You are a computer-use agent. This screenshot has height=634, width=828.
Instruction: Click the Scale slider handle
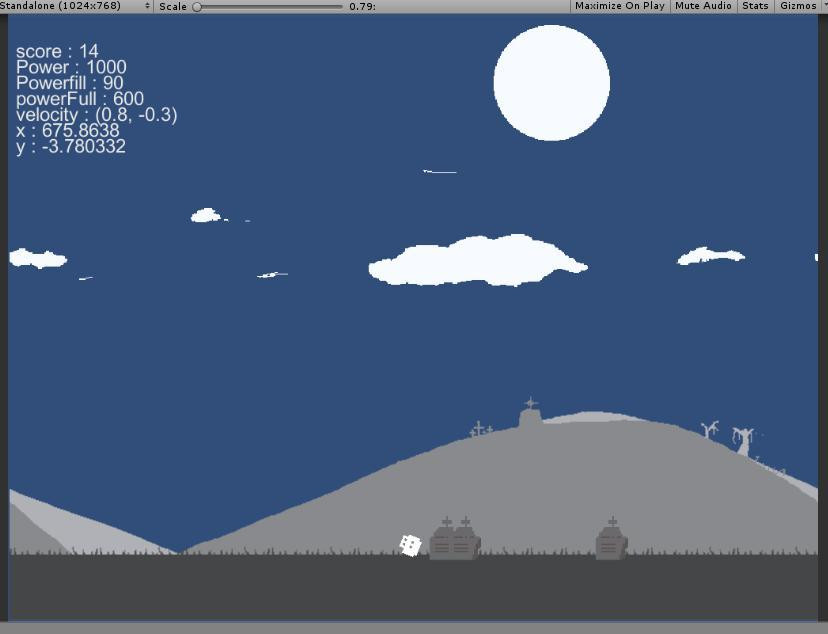(197, 7)
